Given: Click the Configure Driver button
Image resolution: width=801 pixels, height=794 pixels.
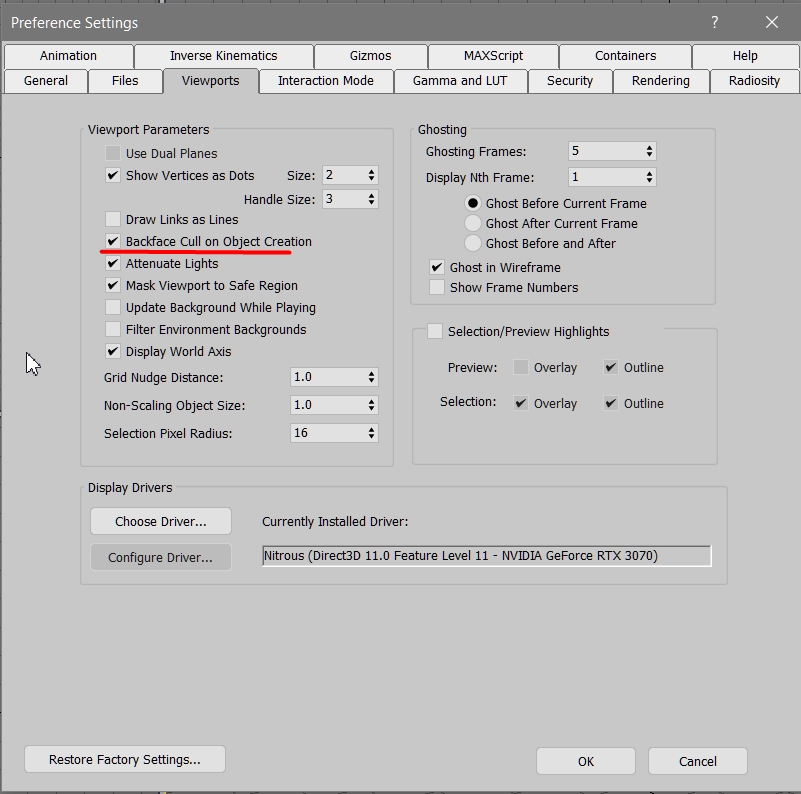Looking at the screenshot, I should point(161,557).
